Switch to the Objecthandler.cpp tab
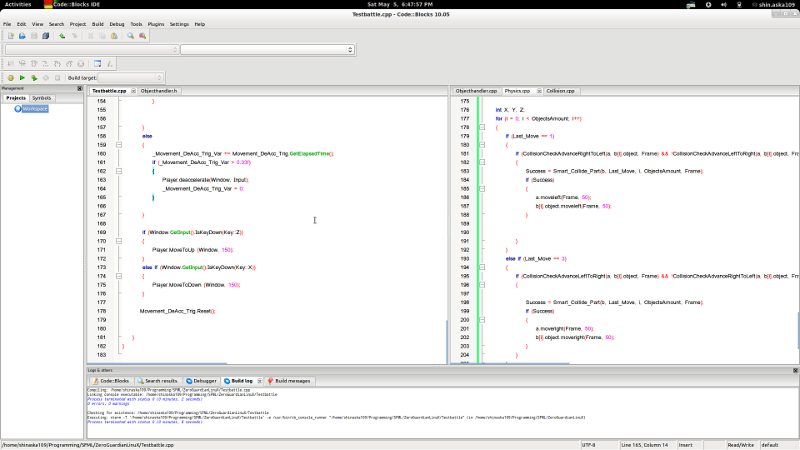800x450 pixels. [x=476, y=91]
